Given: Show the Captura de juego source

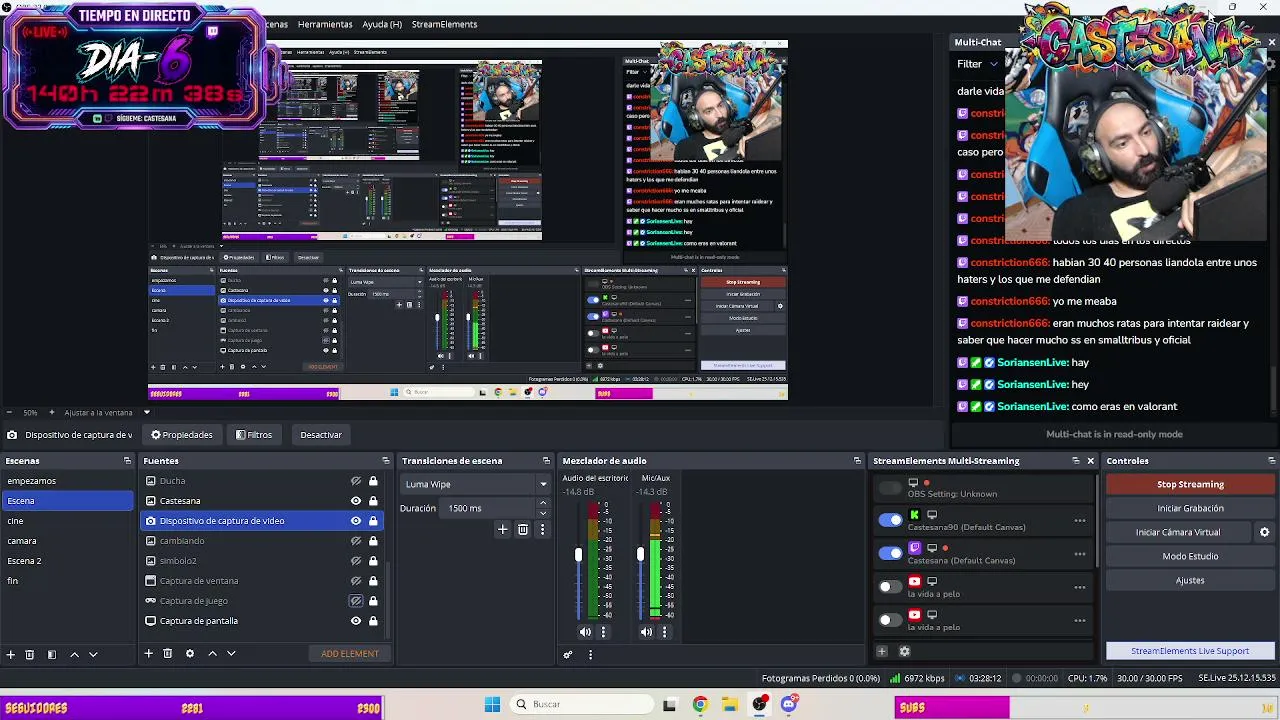Looking at the screenshot, I should 356,601.
